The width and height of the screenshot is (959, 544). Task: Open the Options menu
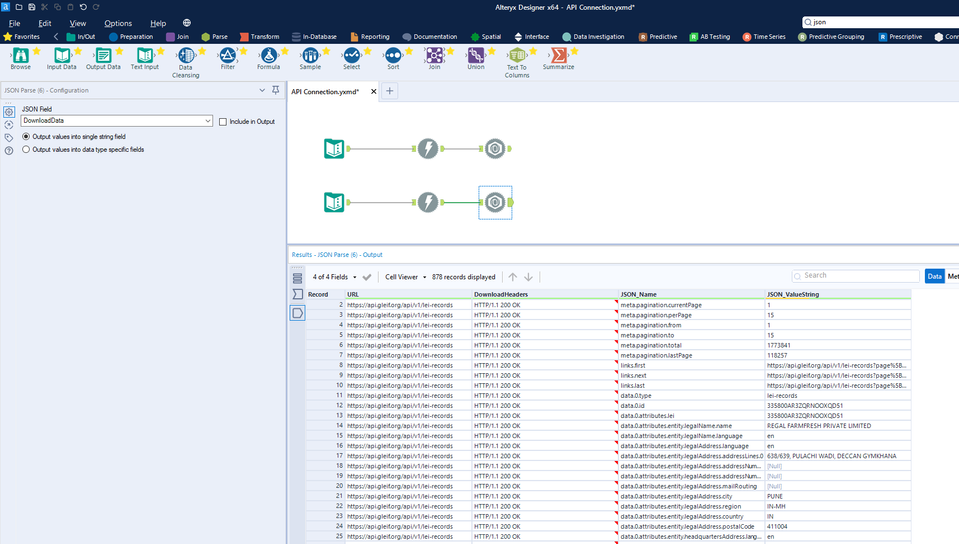pyautogui.click(x=118, y=23)
